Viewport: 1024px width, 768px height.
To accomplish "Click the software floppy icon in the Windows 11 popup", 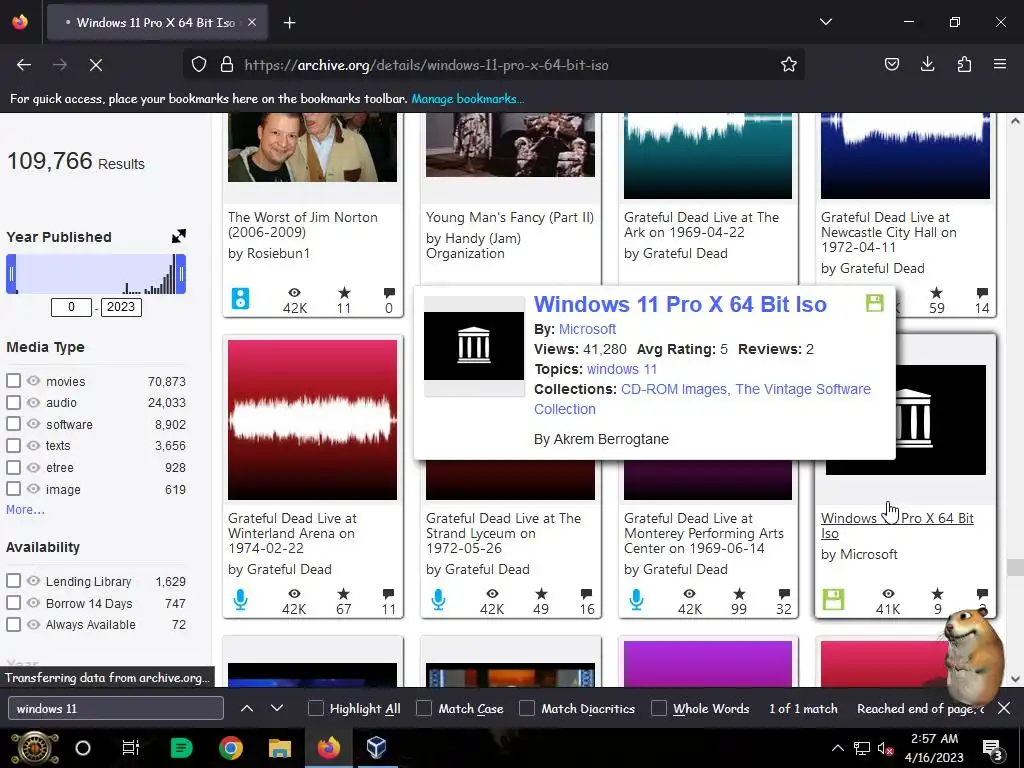I will 874,303.
